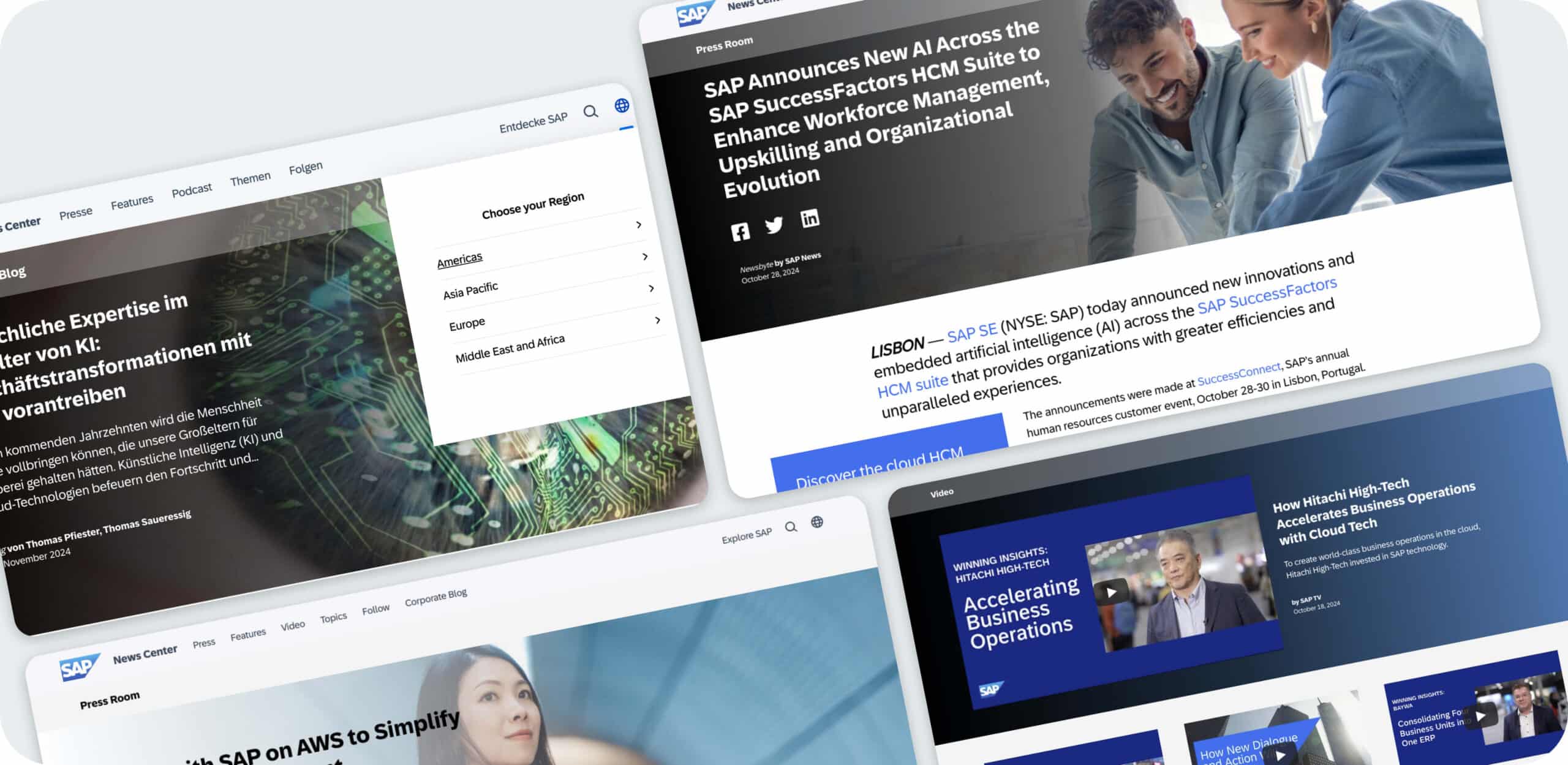Click News Center title beside SAP logo

145,655
